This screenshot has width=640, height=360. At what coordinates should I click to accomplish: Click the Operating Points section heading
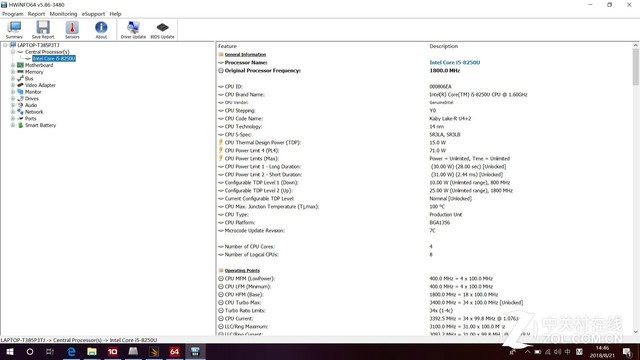(242, 271)
